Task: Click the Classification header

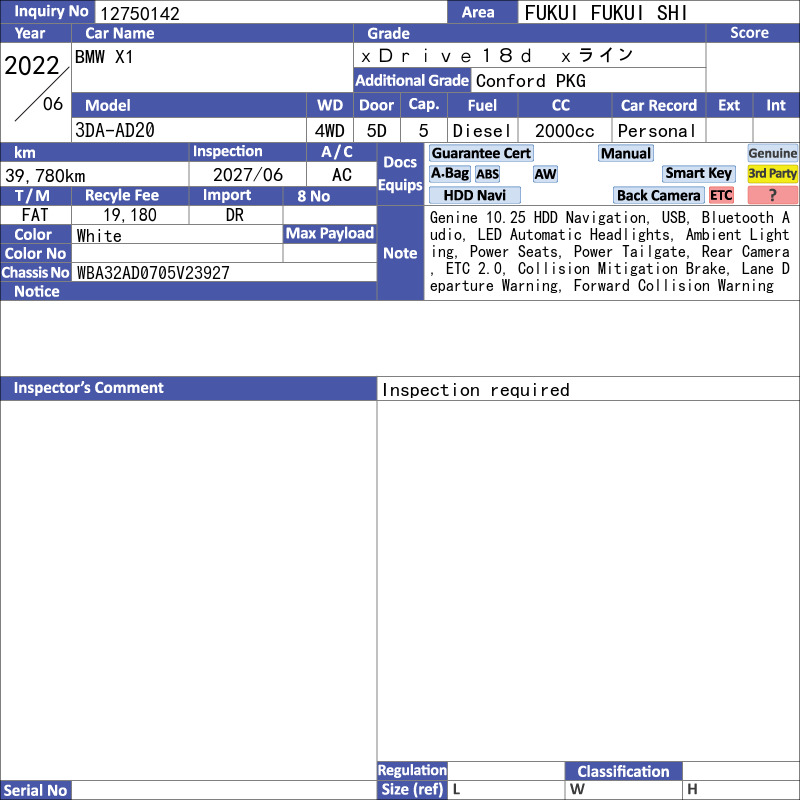Action: pos(623,771)
